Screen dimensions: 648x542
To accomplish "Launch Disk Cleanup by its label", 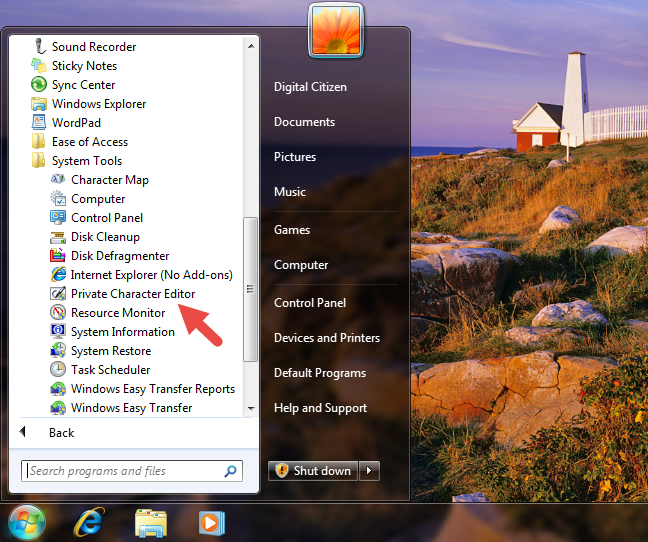I will (105, 237).
